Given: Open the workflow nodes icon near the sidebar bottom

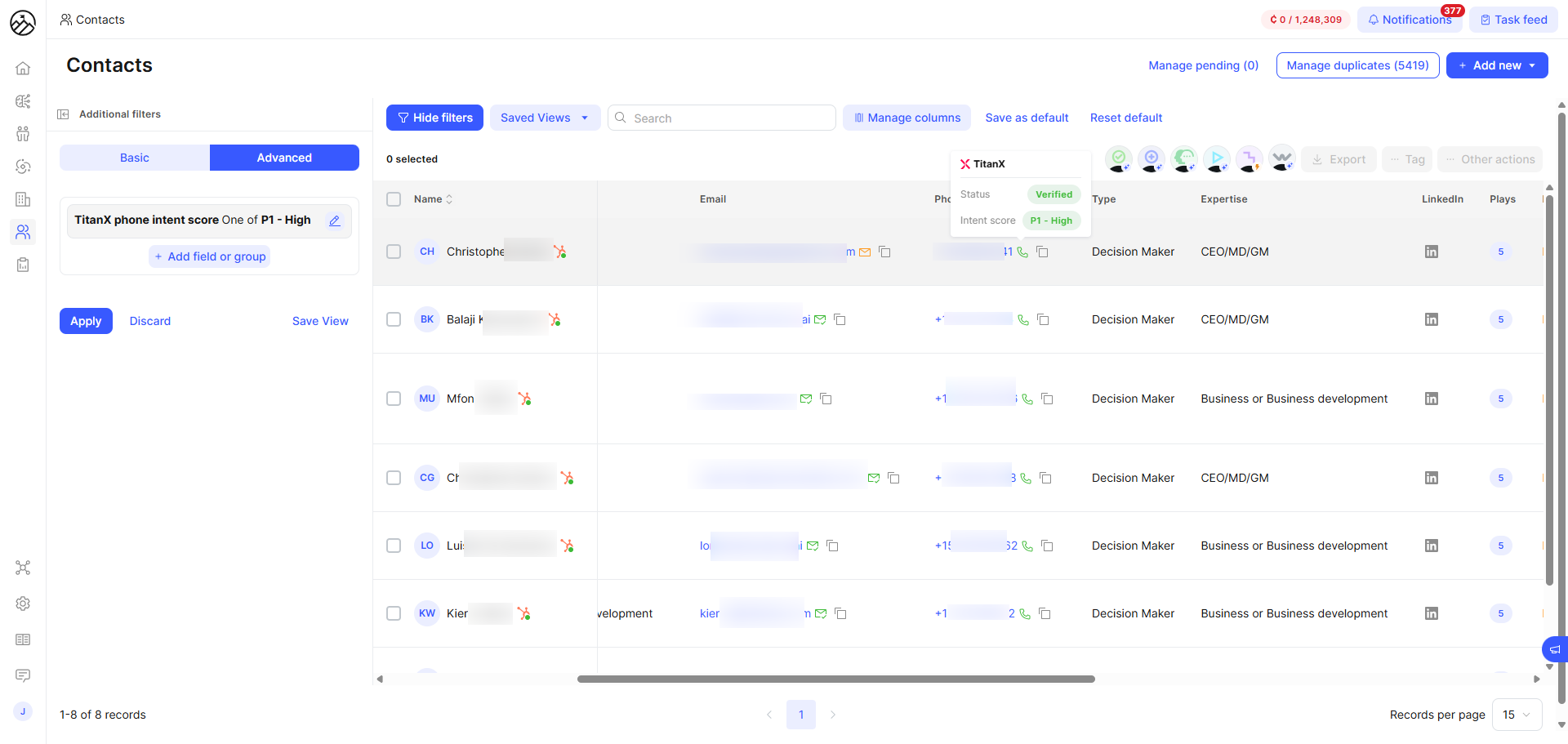Looking at the screenshot, I should [23, 568].
